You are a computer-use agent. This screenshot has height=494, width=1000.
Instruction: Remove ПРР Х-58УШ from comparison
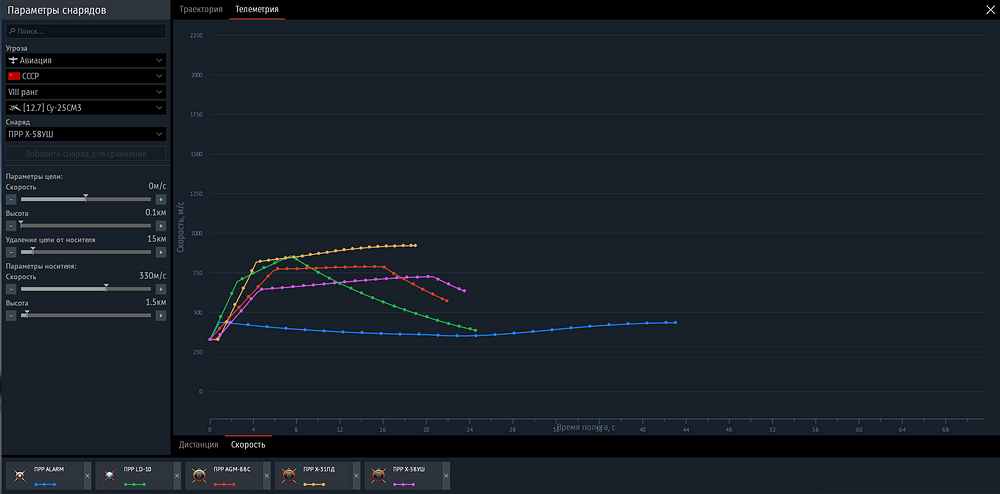[446, 476]
